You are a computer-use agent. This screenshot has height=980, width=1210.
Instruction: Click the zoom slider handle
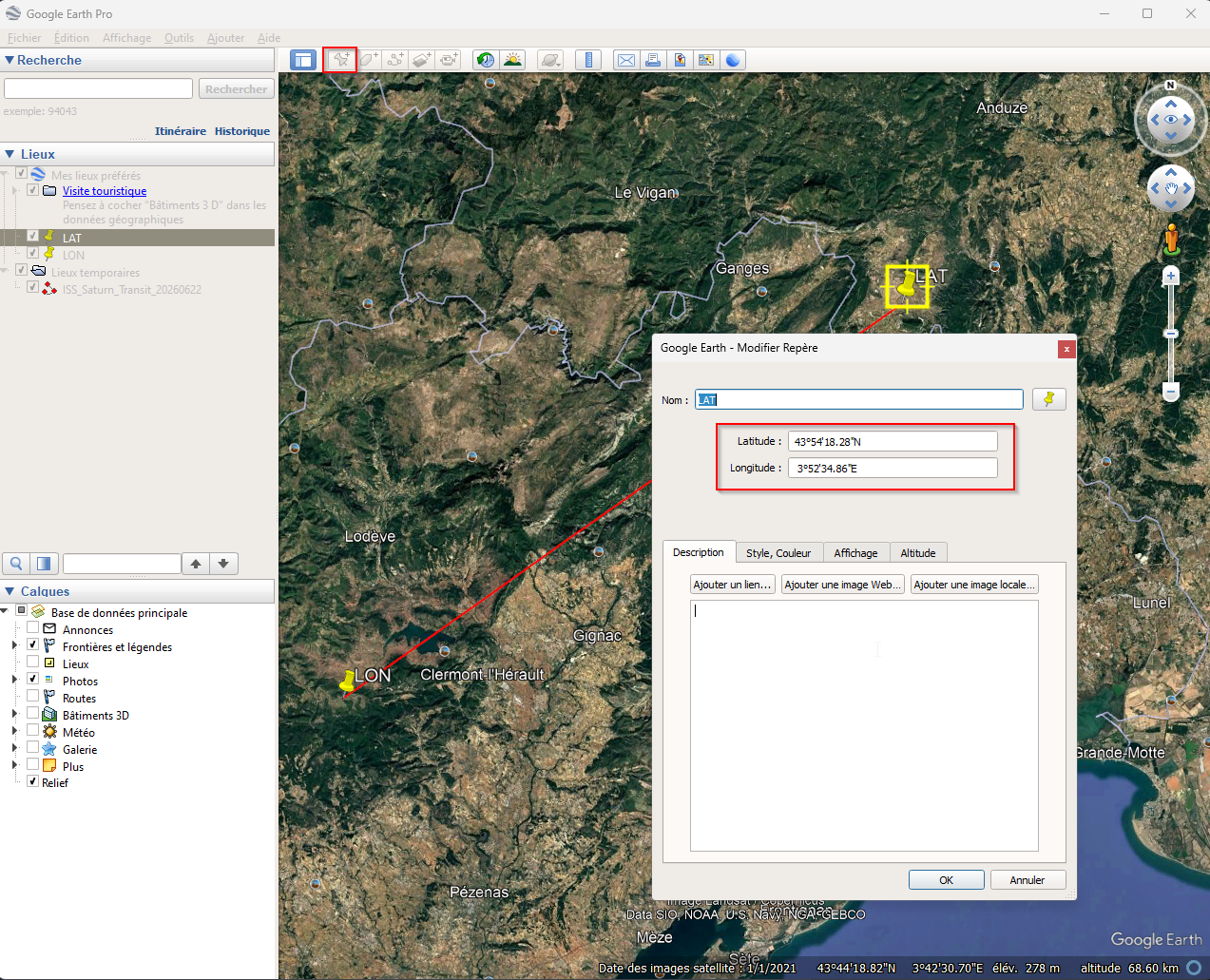[x=1171, y=334]
